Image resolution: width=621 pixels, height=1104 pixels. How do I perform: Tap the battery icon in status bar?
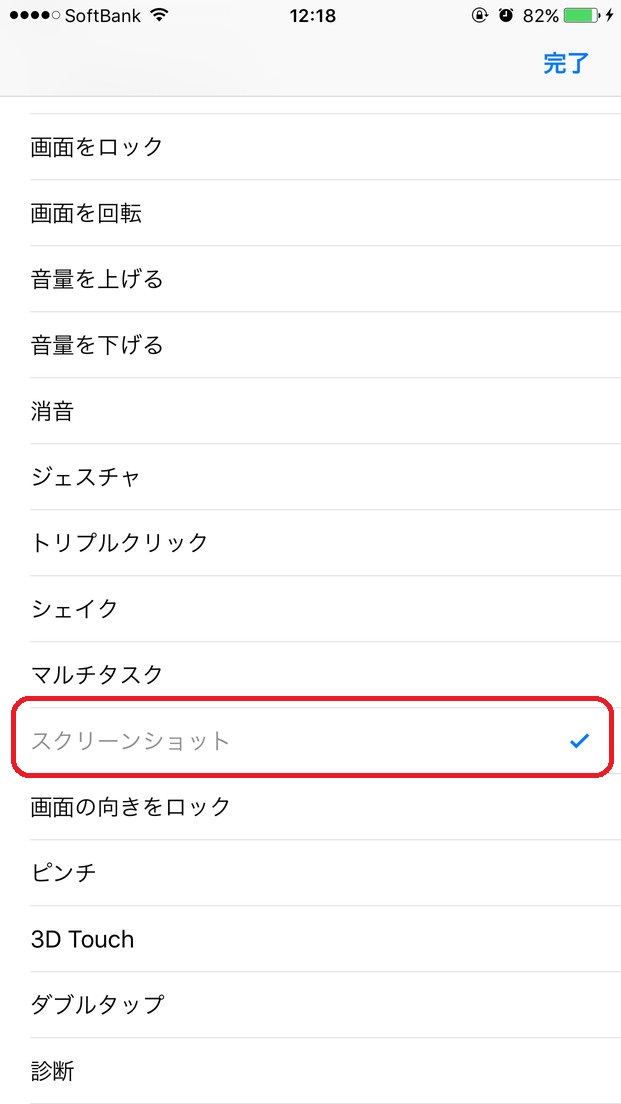click(x=582, y=15)
